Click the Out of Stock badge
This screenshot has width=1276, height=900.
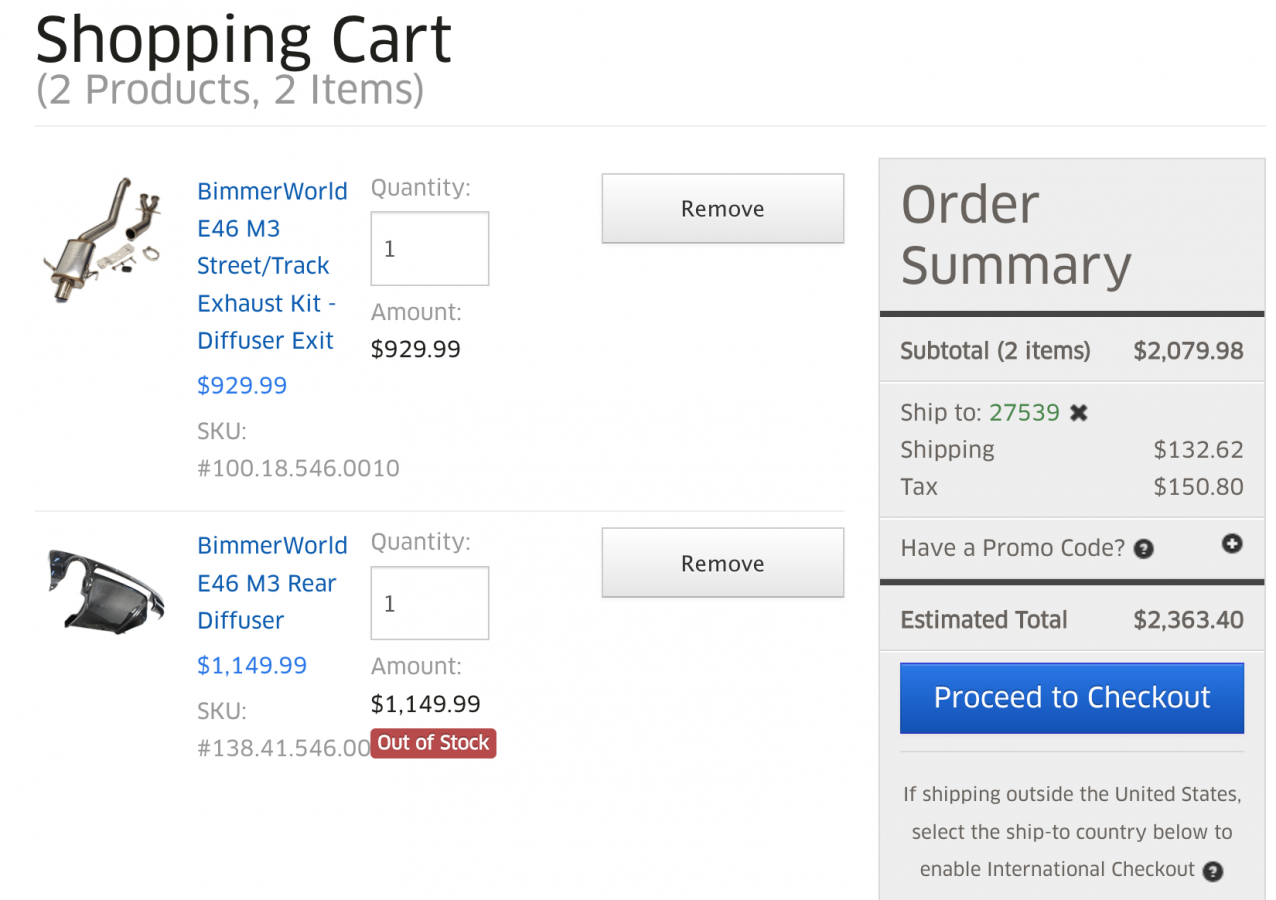[x=433, y=743]
